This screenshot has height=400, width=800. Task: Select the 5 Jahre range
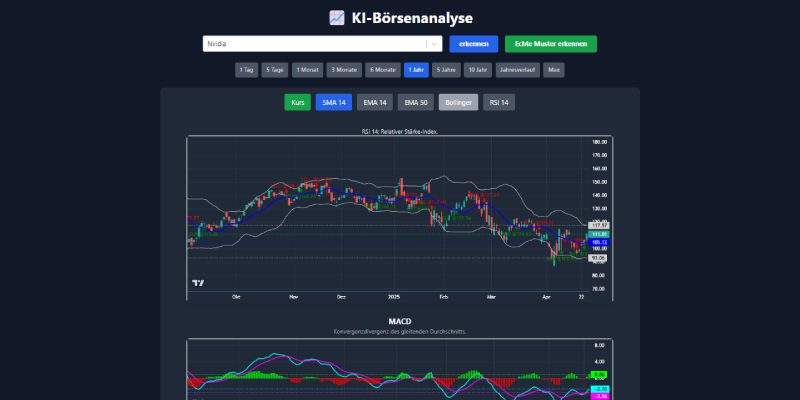pyautogui.click(x=446, y=70)
